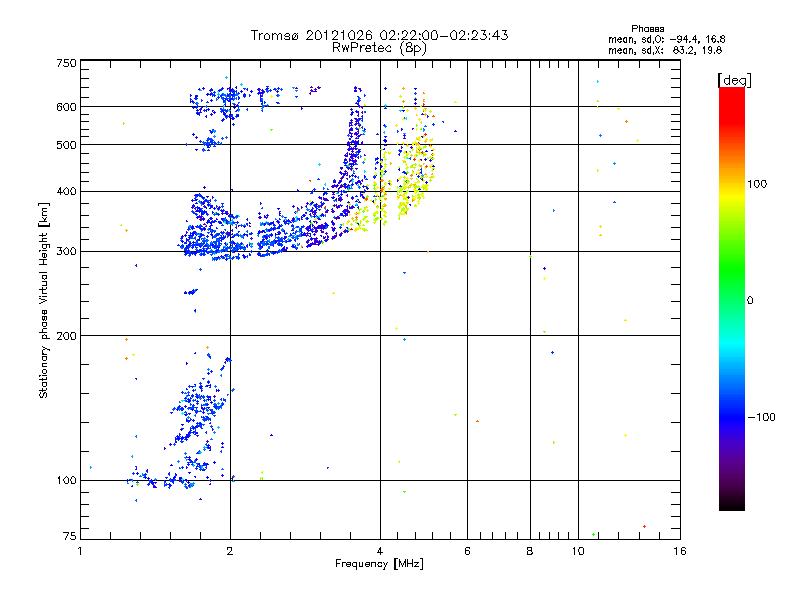Click the 'mean, sd,O: -94.4, 16.8' line
Image resolution: width=800 pixels, height=600 pixels.
coord(666,39)
